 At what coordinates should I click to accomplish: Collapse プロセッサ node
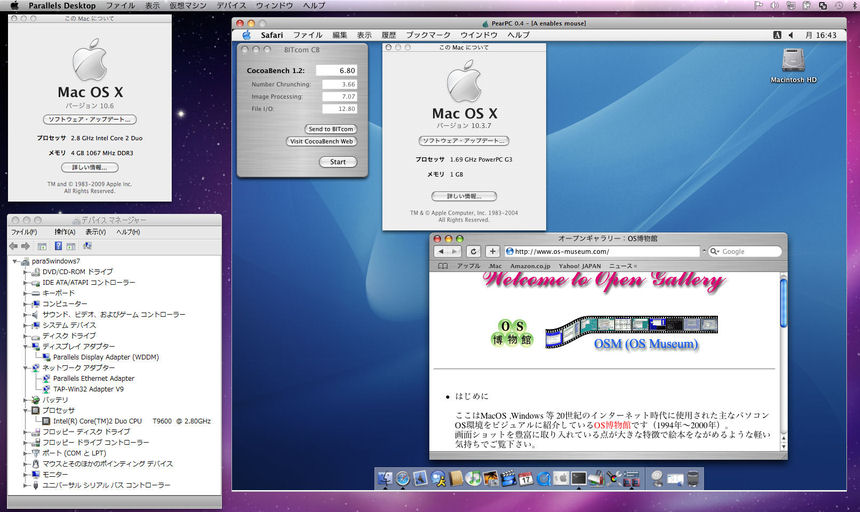pyautogui.click(x=25, y=410)
